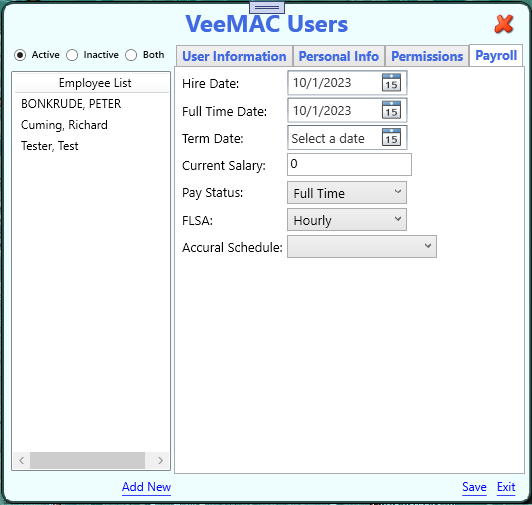Select the Inactive radio button
The height and width of the screenshot is (505, 532).
72,55
